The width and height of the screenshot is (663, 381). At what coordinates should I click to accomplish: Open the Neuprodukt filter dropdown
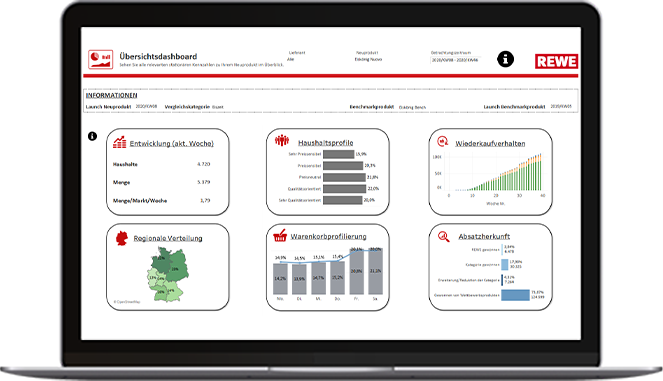pos(368,60)
